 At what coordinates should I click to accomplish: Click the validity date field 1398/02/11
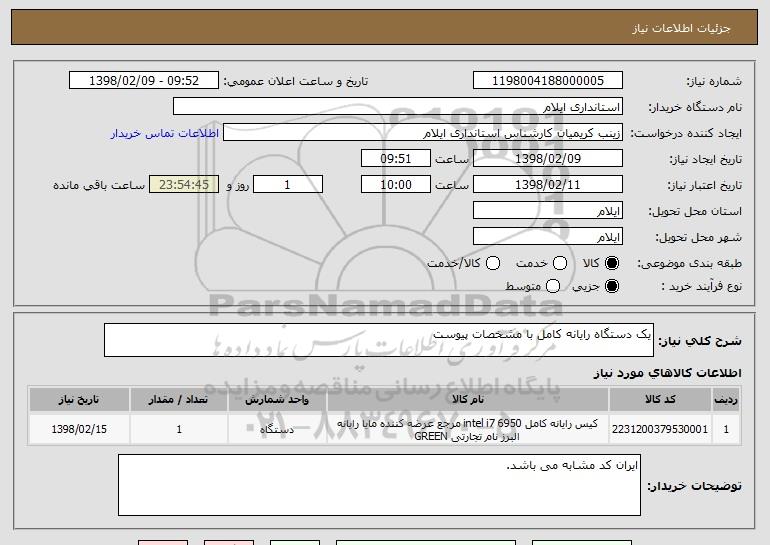click(x=548, y=185)
